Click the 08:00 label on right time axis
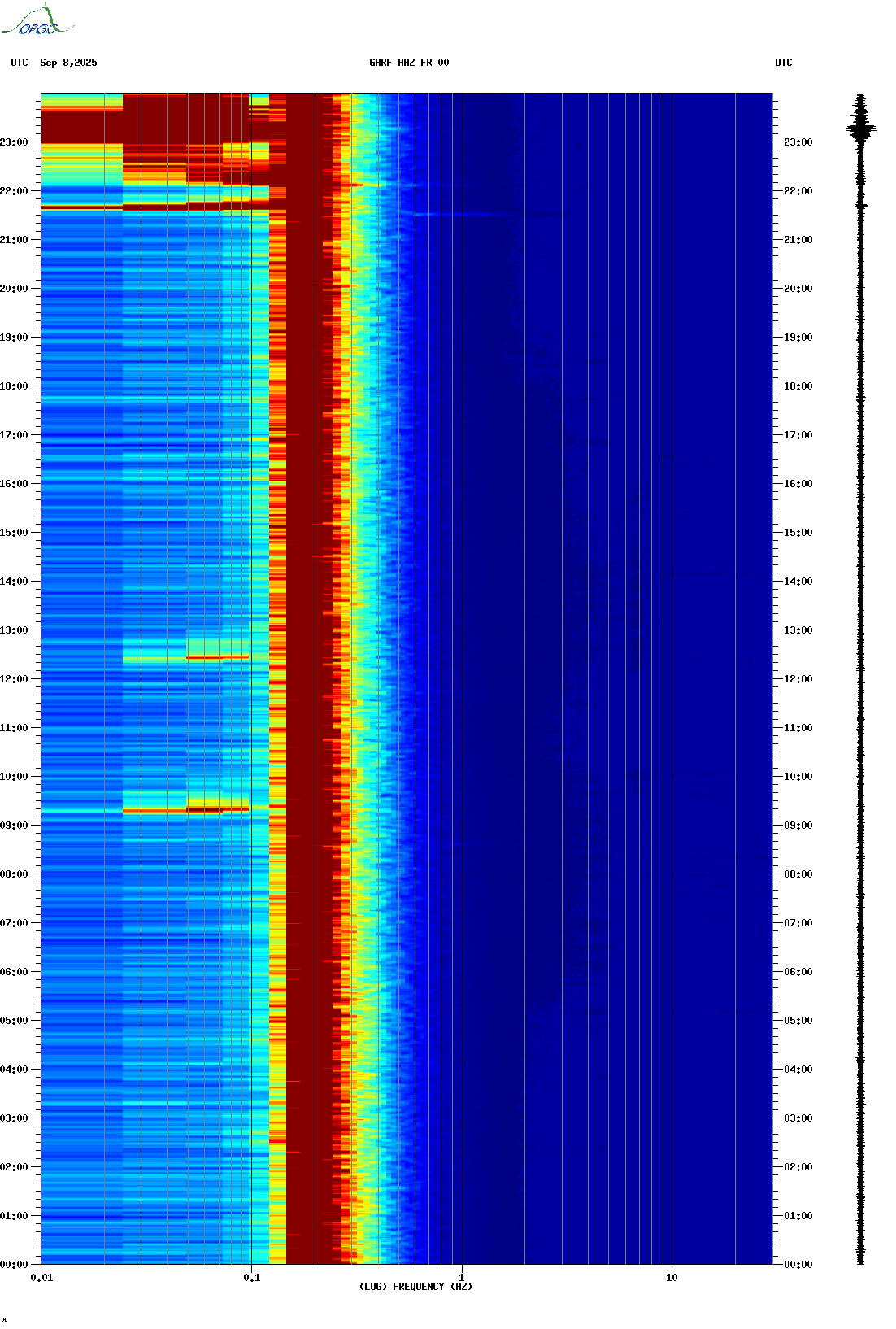896x1329 pixels. pos(798,874)
